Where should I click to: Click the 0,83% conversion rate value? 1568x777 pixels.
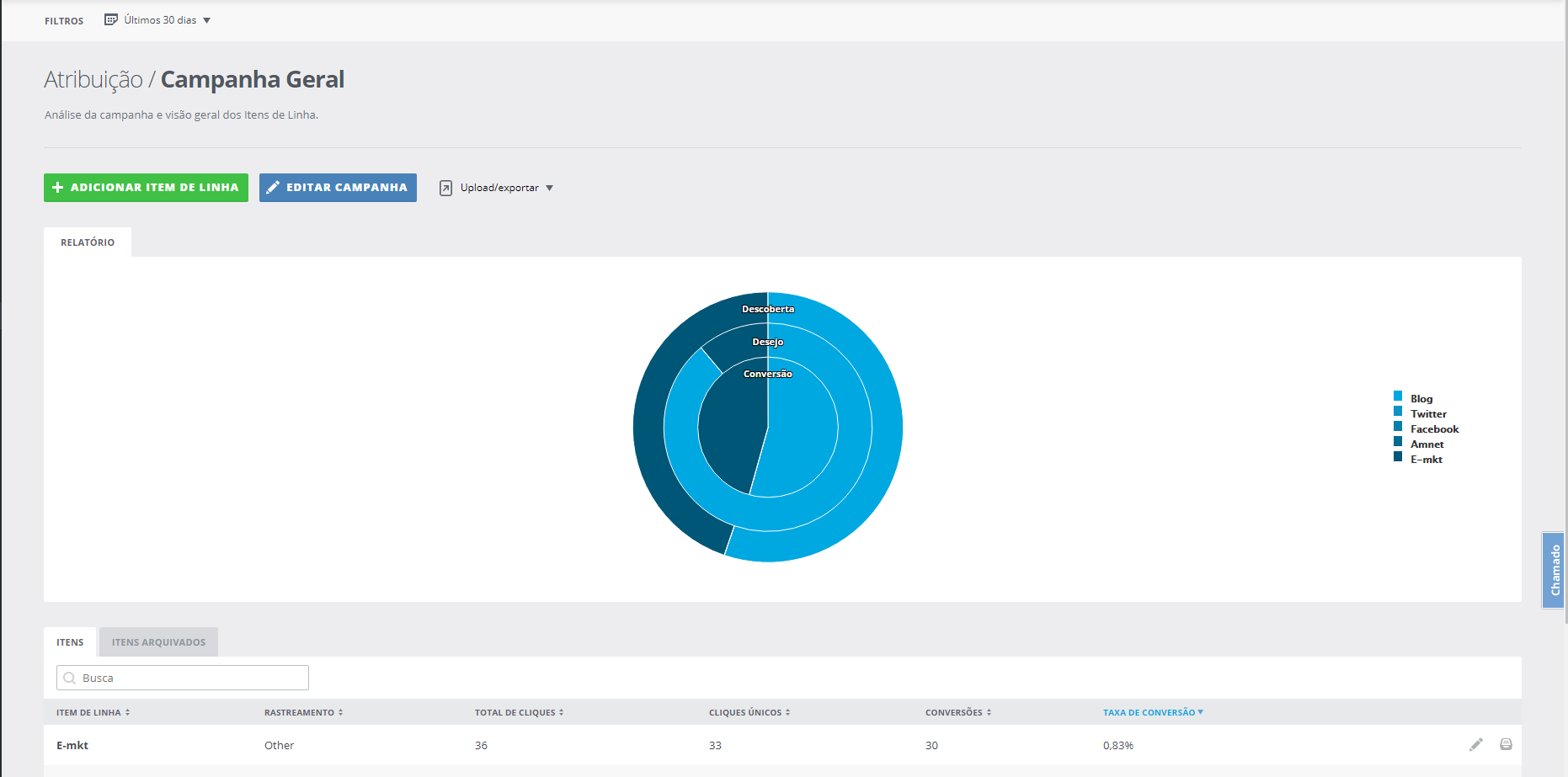click(1118, 745)
